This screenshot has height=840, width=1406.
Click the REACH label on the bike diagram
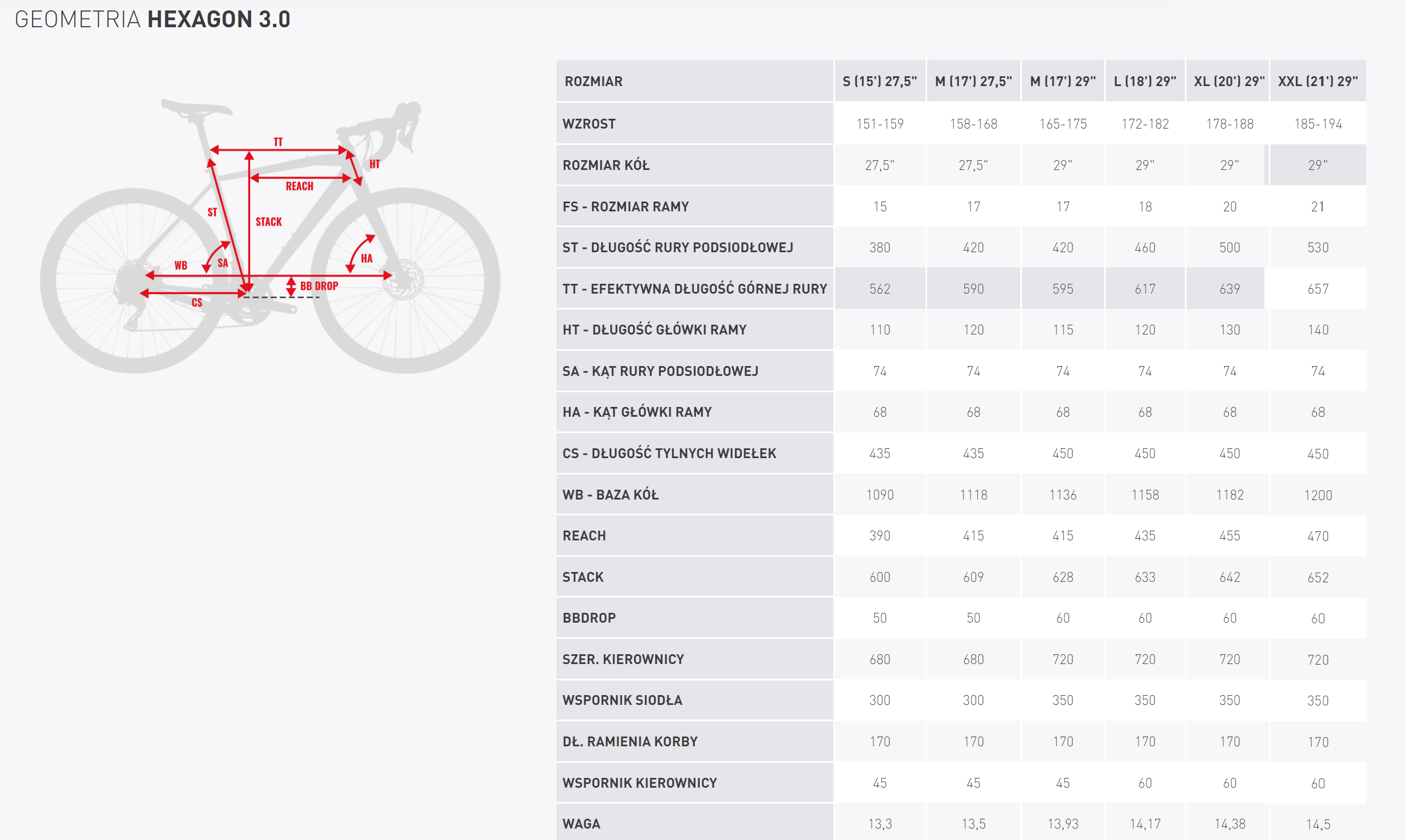tap(299, 186)
